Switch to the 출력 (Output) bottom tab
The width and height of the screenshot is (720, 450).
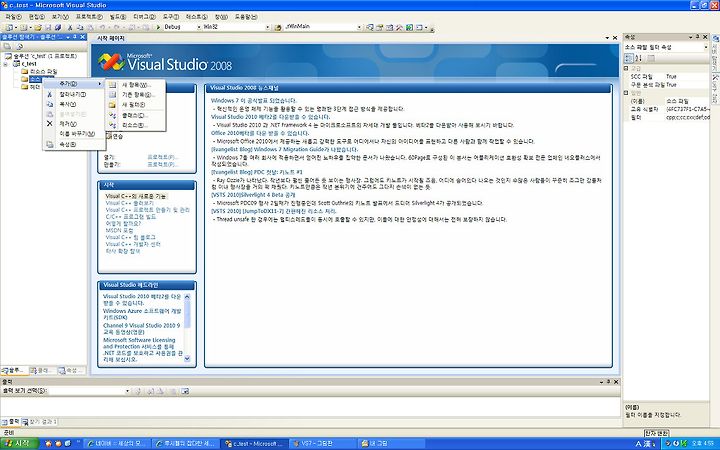11,422
